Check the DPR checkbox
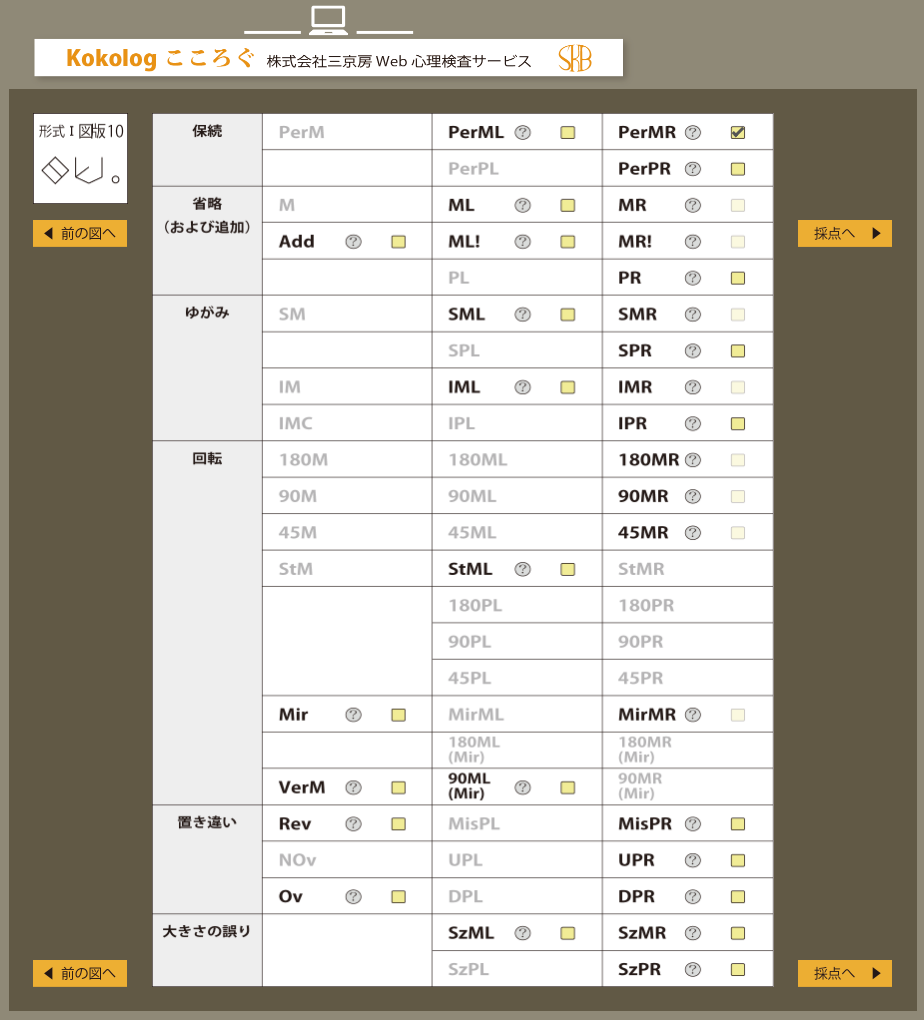Viewport: 924px width, 1020px height. click(x=738, y=897)
